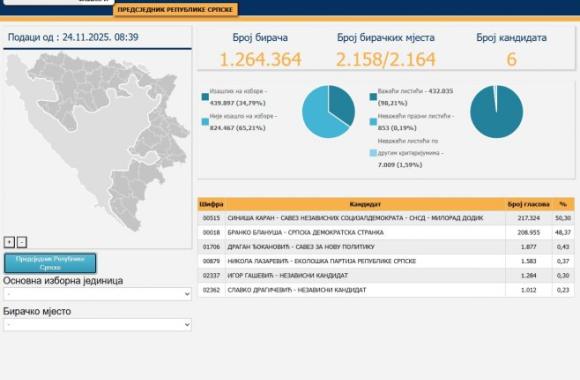
Task: Click vote count 1.877
Action: click(x=529, y=247)
